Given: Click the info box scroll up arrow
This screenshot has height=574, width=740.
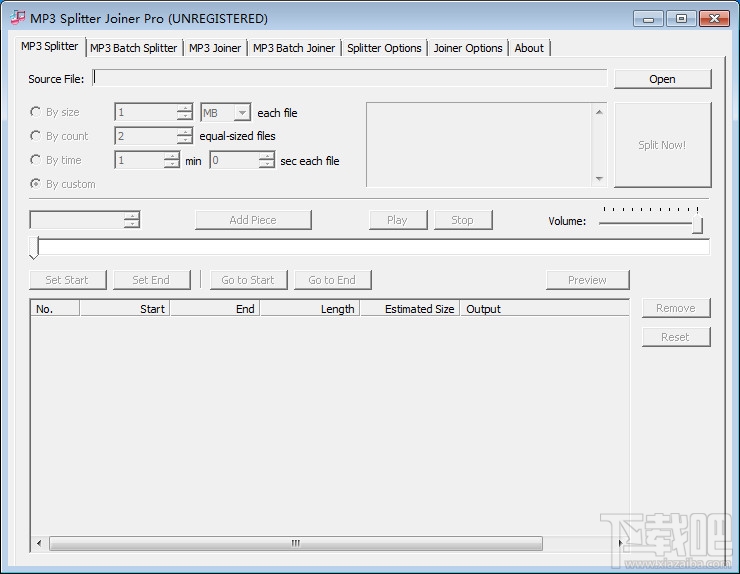Looking at the screenshot, I should pos(599,112).
